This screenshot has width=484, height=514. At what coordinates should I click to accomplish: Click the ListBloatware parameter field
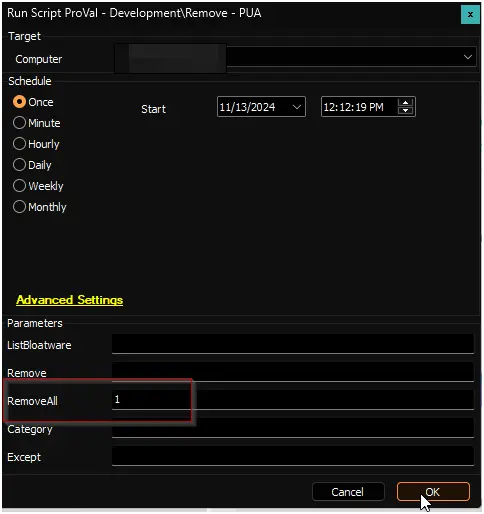coord(293,344)
